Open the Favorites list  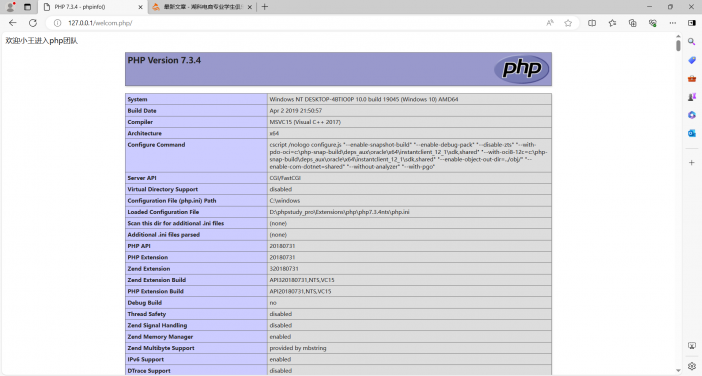(x=612, y=23)
